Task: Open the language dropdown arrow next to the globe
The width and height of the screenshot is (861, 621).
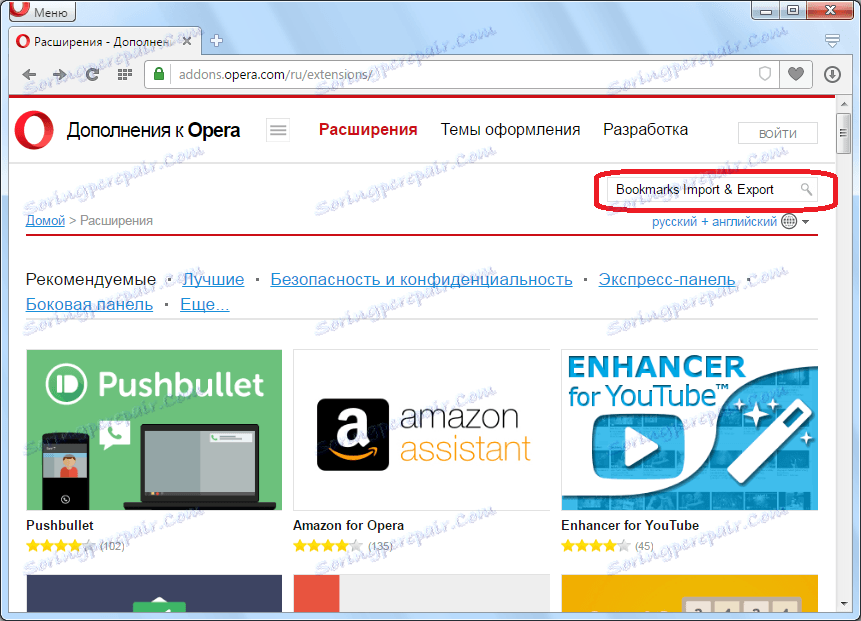Action: (x=806, y=221)
